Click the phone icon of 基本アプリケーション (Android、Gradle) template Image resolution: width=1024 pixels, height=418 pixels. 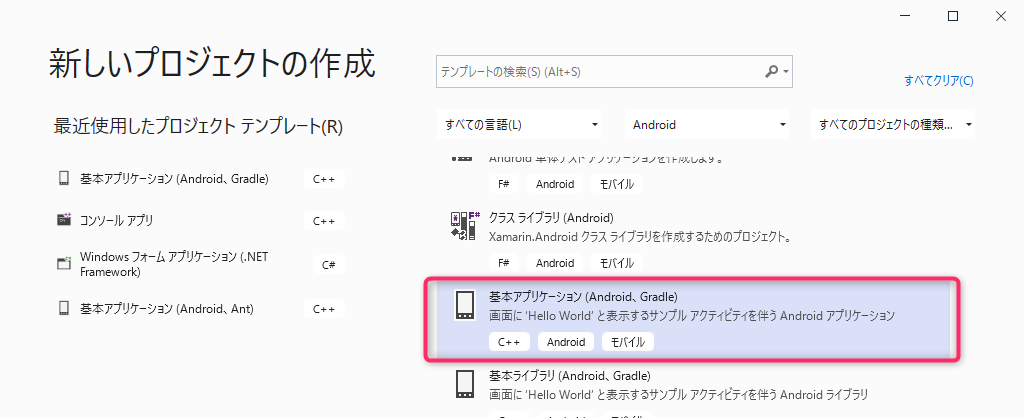[x=464, y=305]
